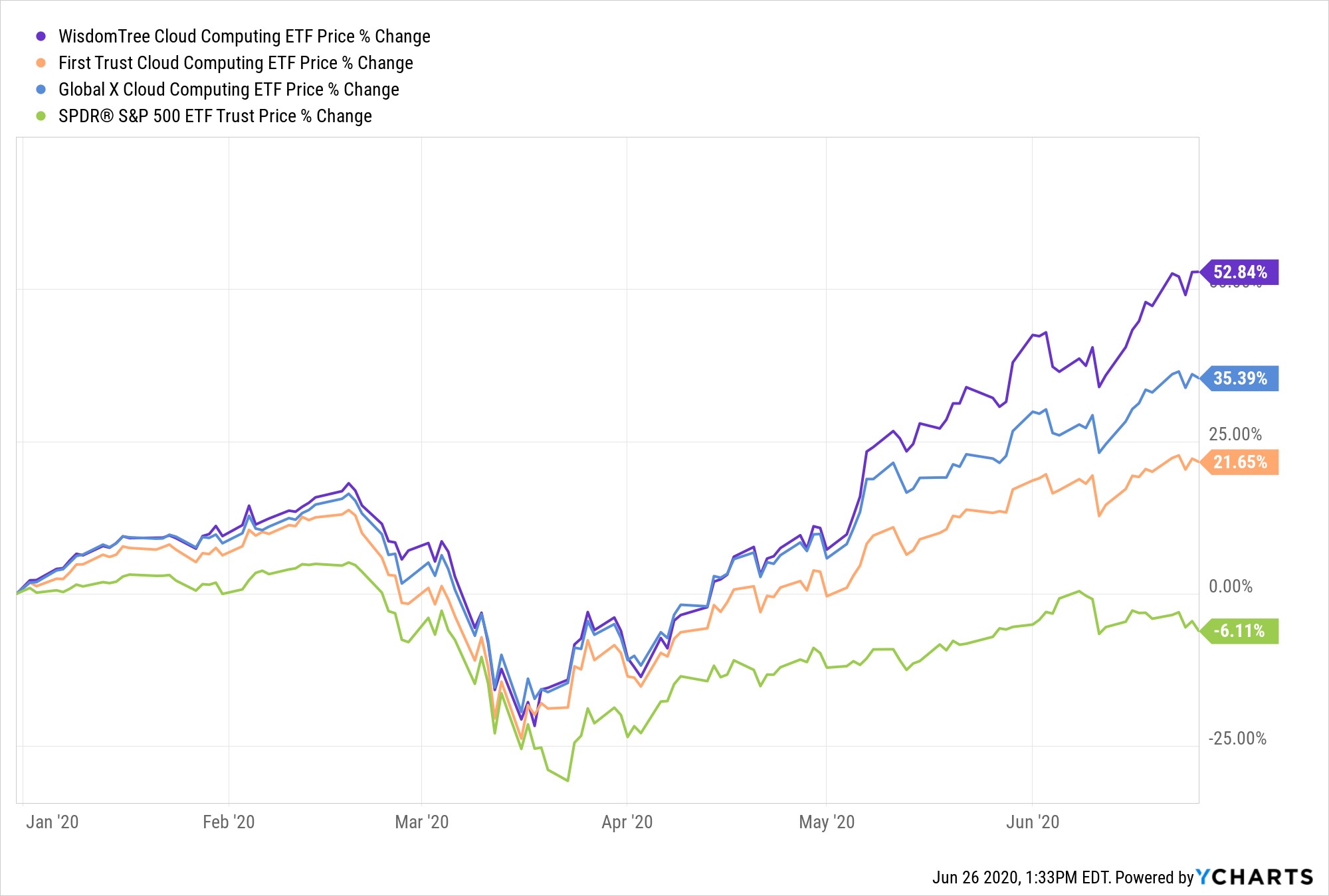Click the green SPDR S&P 500 legend dot
This screenshot has height=896, width=1329.
pos(41,116)
